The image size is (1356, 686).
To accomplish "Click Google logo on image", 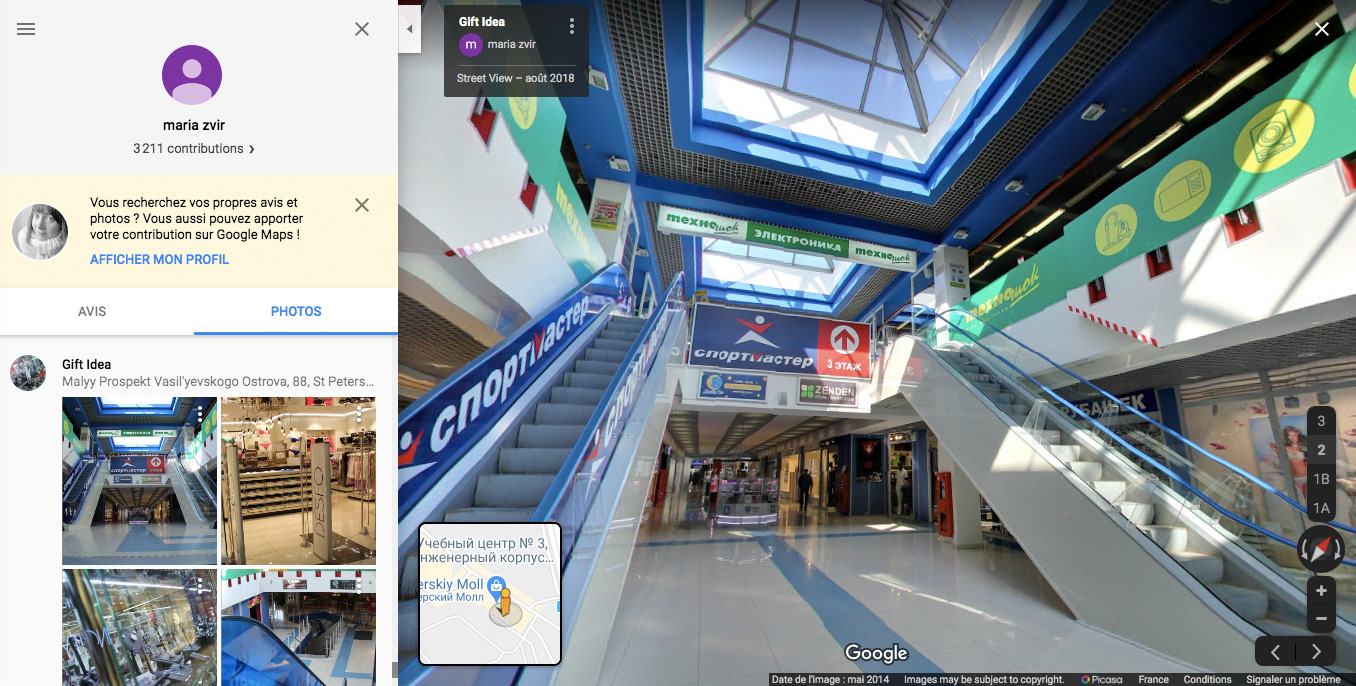I will (876, 653).
